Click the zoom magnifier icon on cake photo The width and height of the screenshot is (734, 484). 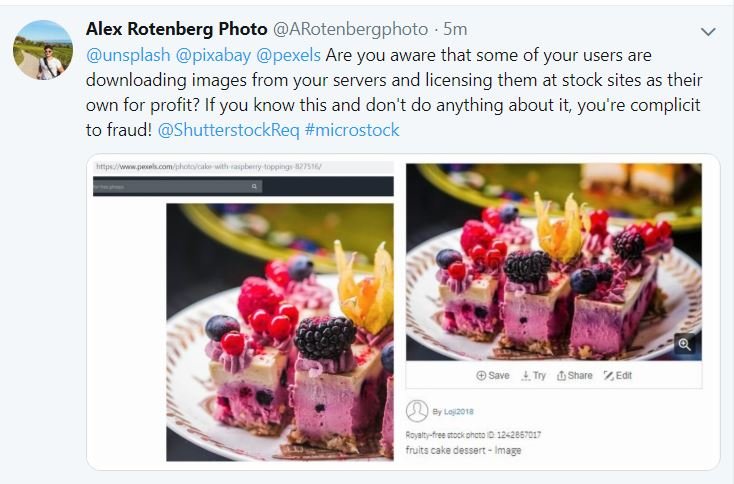click(x=685, y=344)
